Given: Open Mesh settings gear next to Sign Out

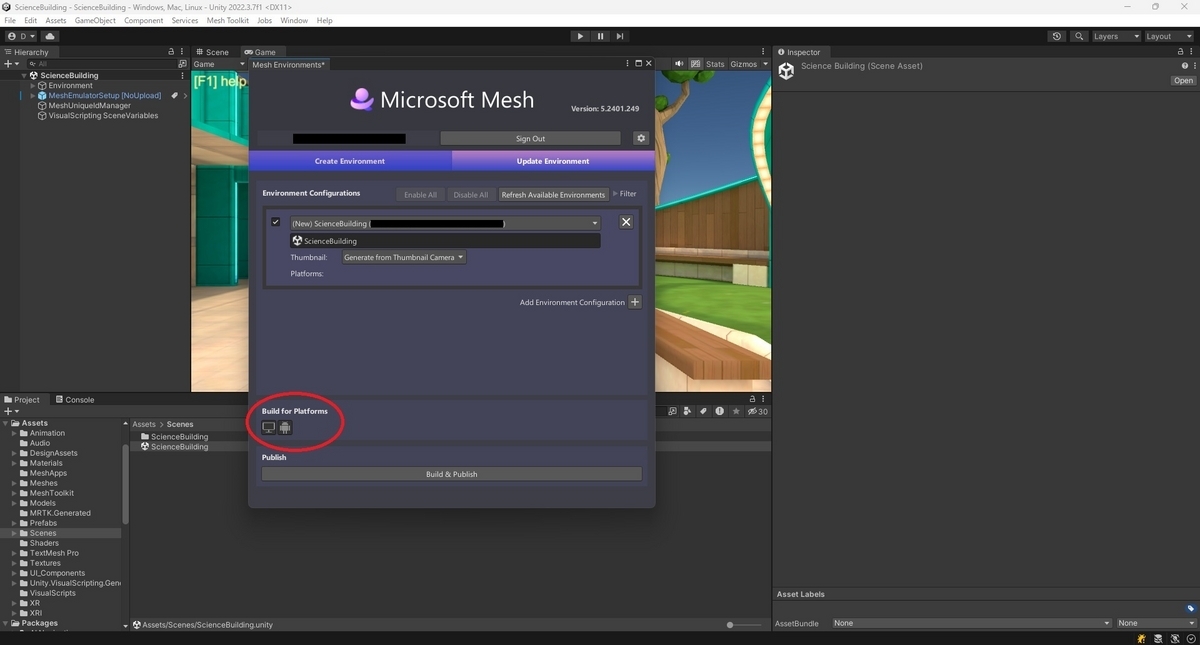Looking at the screenshot, I should point(641,138).
